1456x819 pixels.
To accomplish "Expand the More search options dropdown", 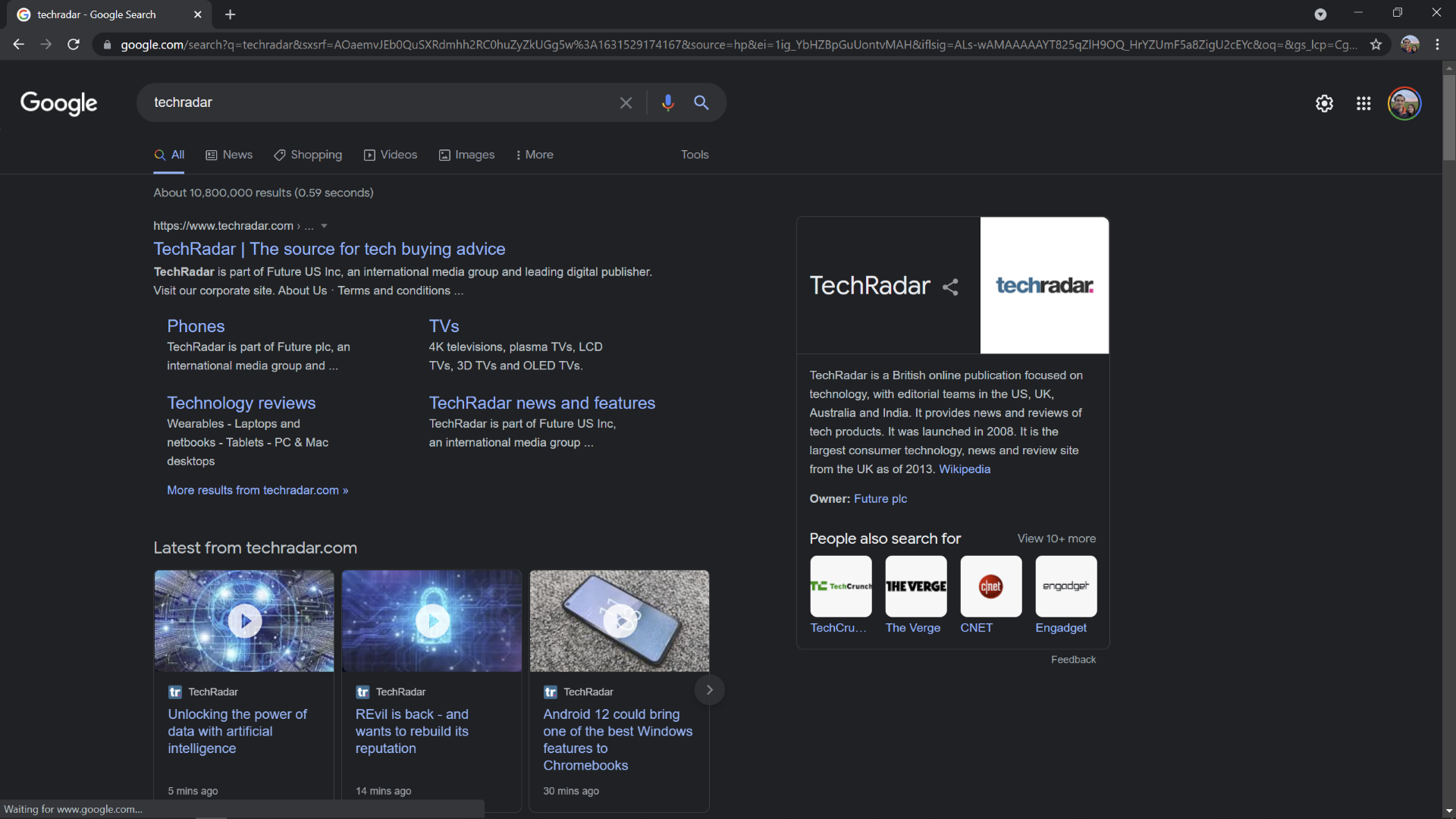I will 537,155.
